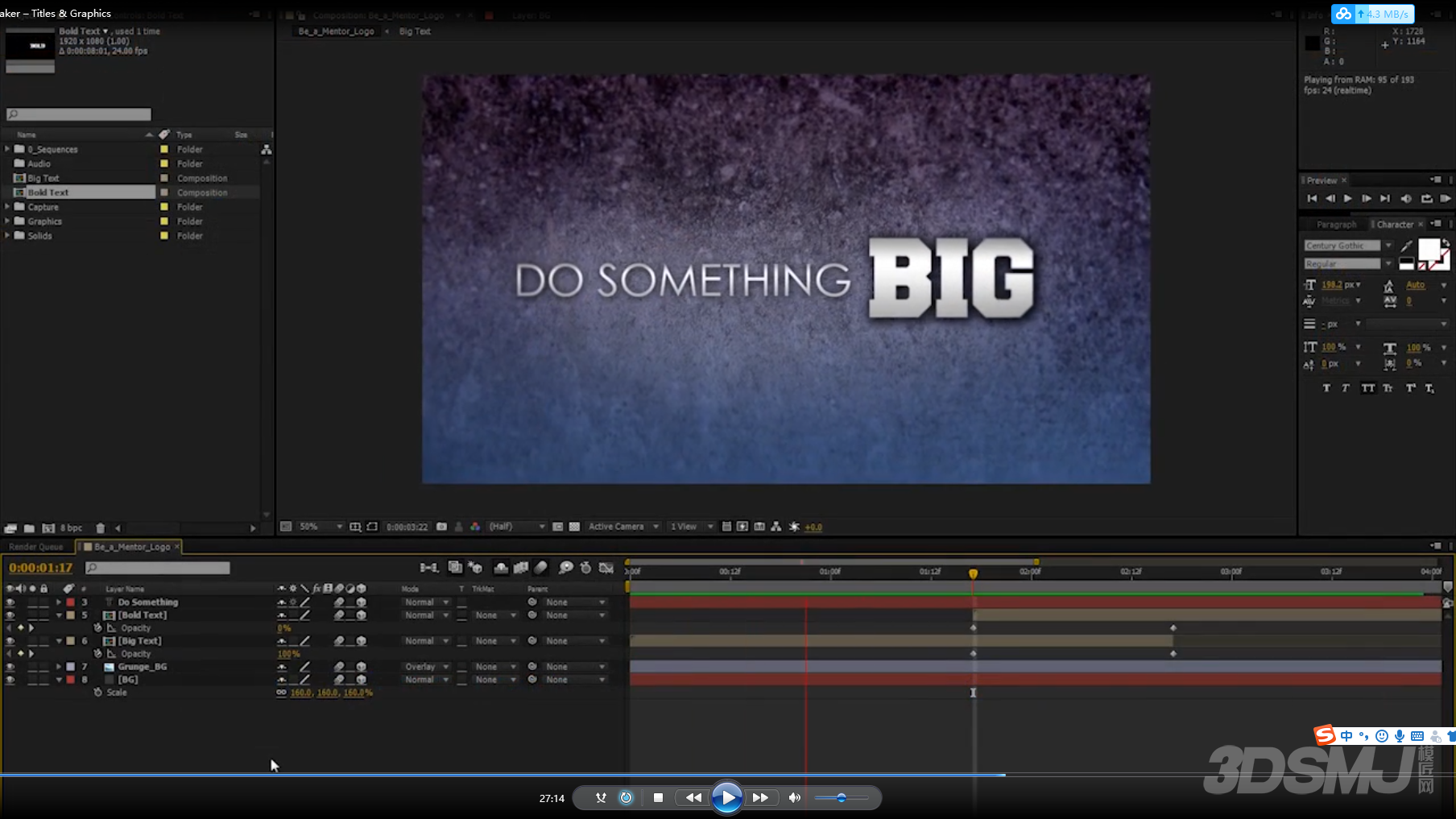The width and height of the screenshot is (1456, 819).
Task: Select the Be_a_Mentor_Logo timeline tab
Action: [132, 547]
